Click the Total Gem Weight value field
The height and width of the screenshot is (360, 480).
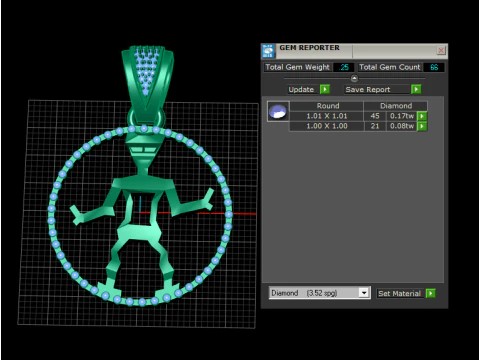click(x=344, y=67)
